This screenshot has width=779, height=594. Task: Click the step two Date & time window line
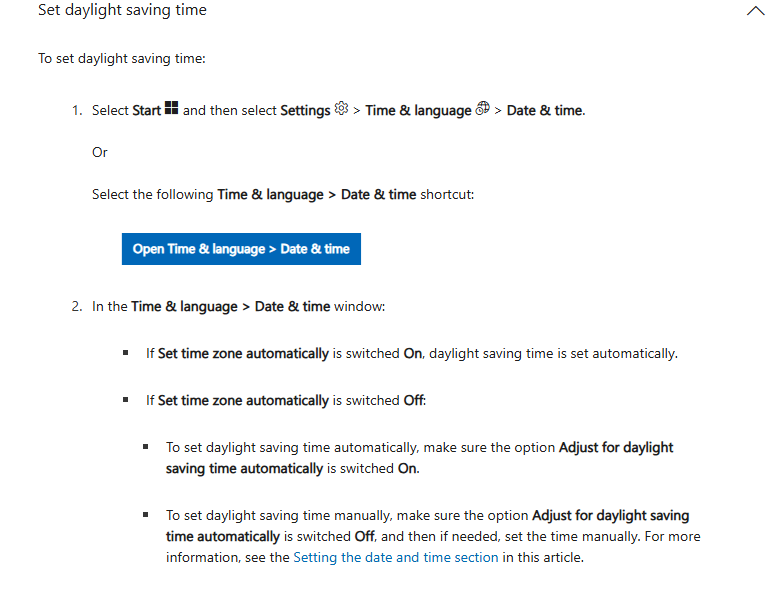click(x=238, y=306)
